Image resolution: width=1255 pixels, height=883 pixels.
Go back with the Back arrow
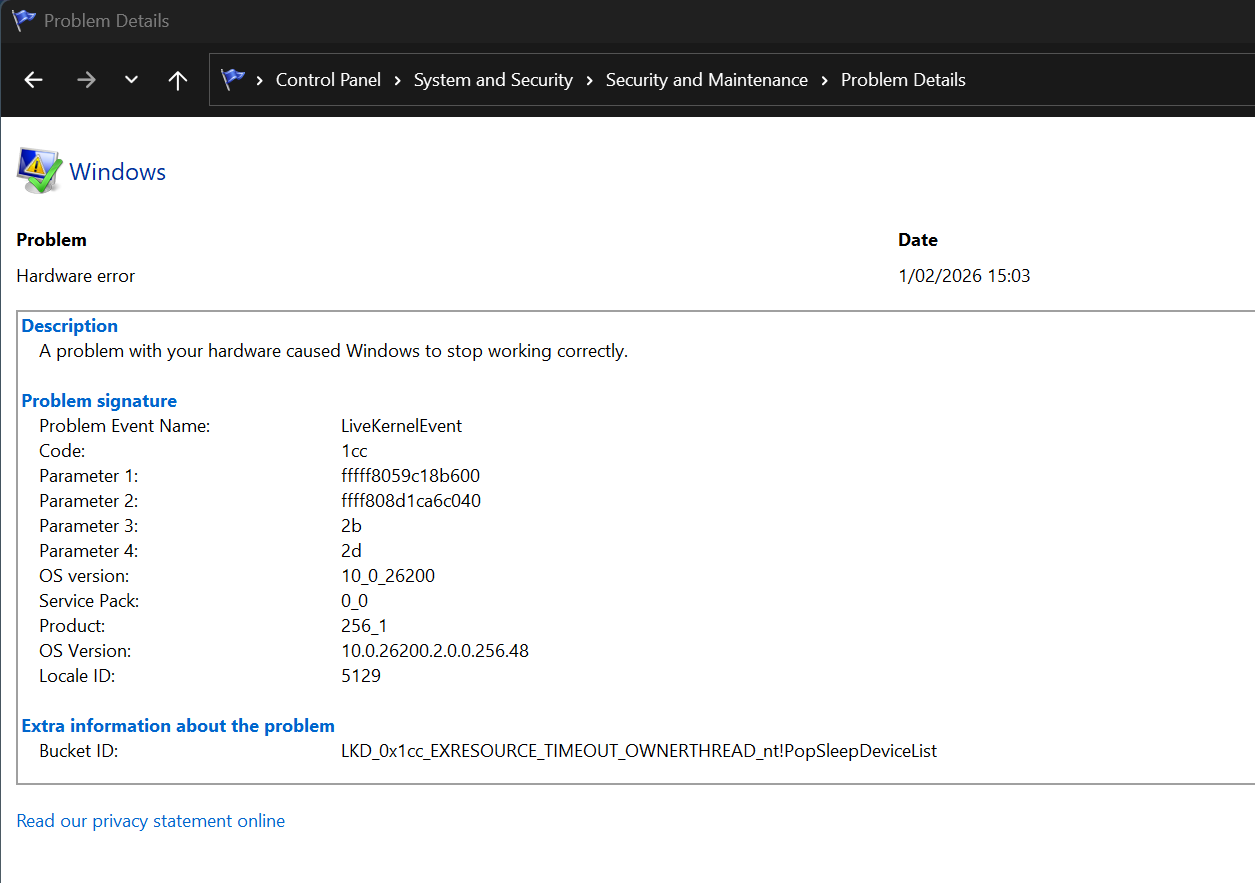[x=34, y=80]
